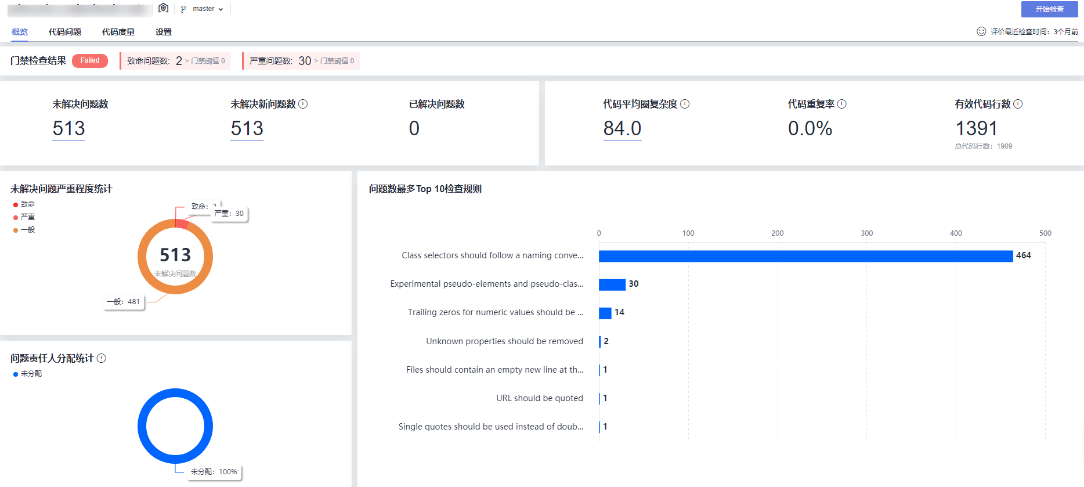
Task: Toggle the 严重 legend item
Action: (24, 217)
